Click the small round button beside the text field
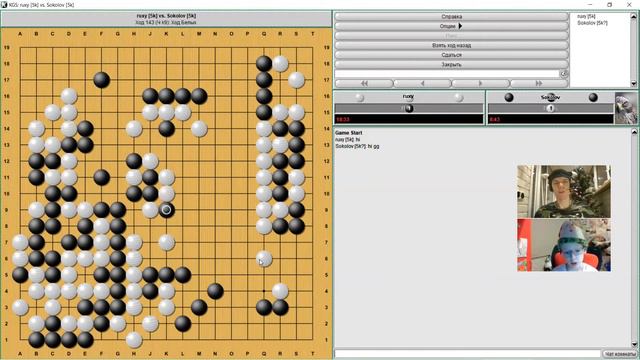The height and width of the screenshot is (360, 640). [x=564, y=74]
